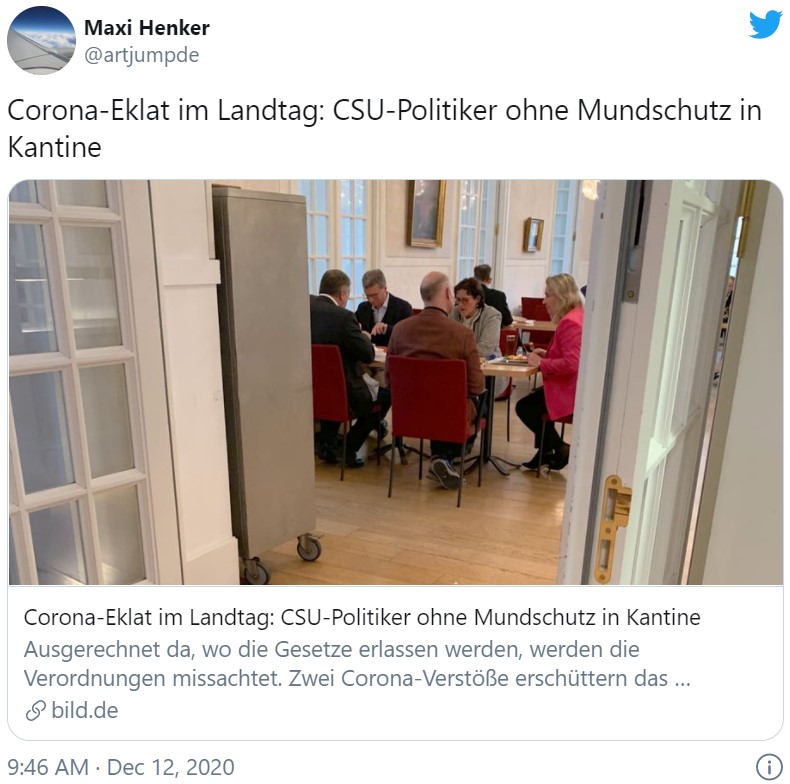Open Maxi Henker's round profile avatar
Image resolution: width=790 pixels, height=784 pixels.
(41, 40)
